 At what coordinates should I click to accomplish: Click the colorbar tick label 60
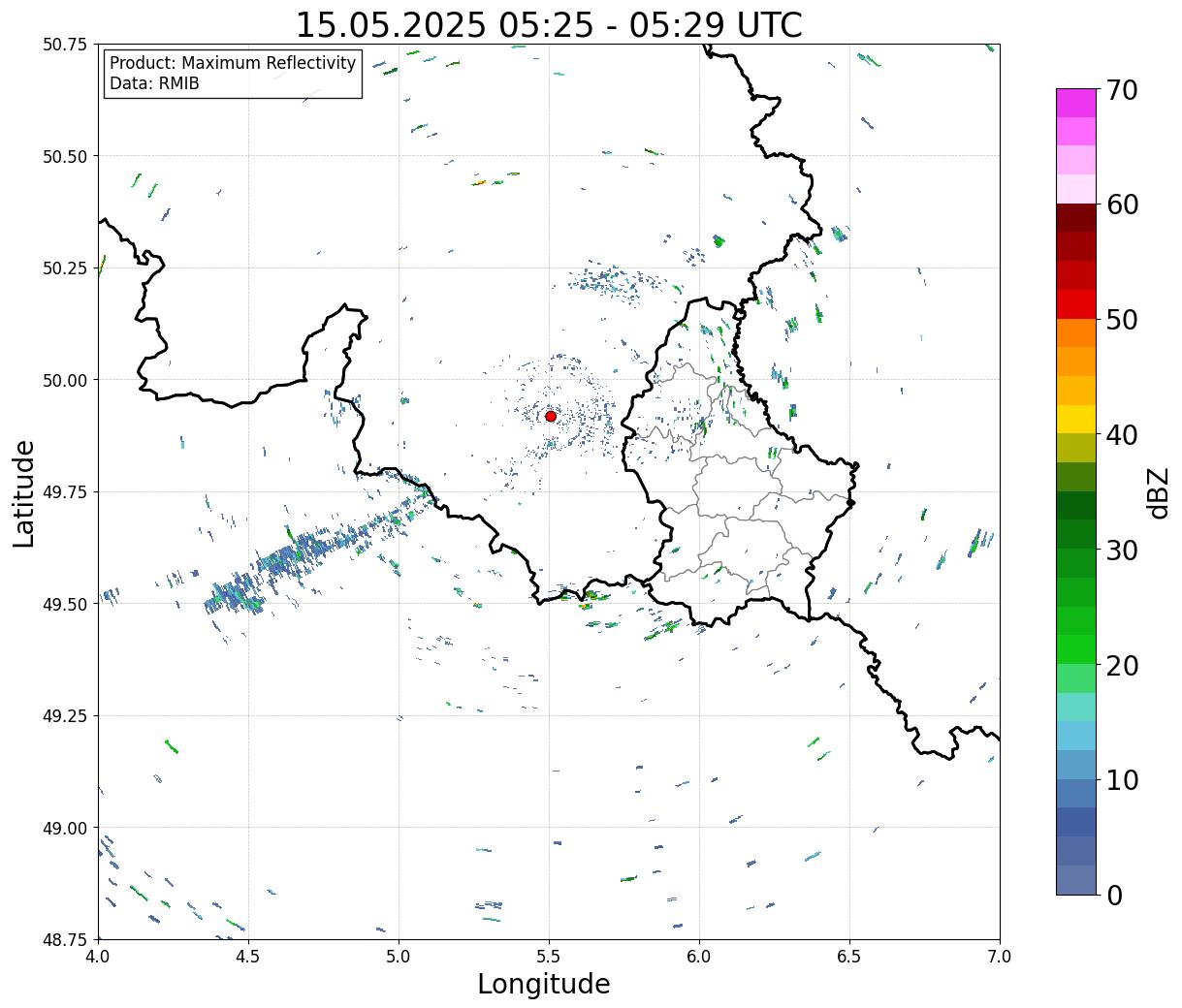tap(1122, 205)
